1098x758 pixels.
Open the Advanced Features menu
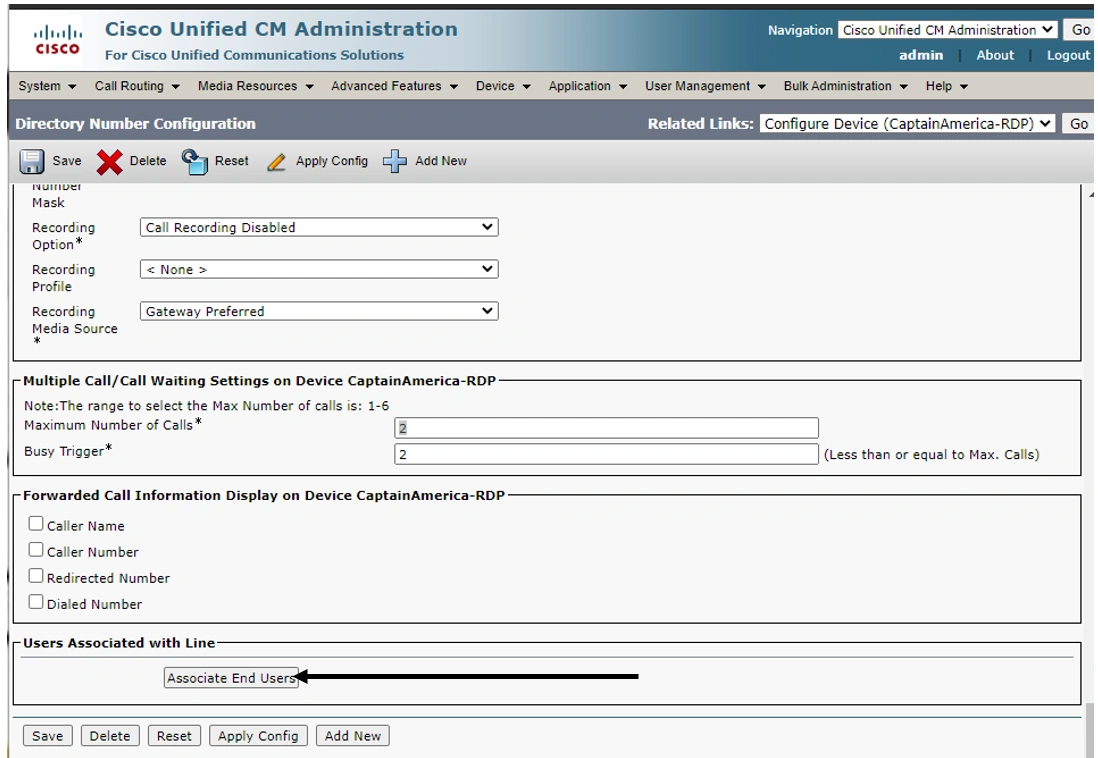[x=394, y=85]
